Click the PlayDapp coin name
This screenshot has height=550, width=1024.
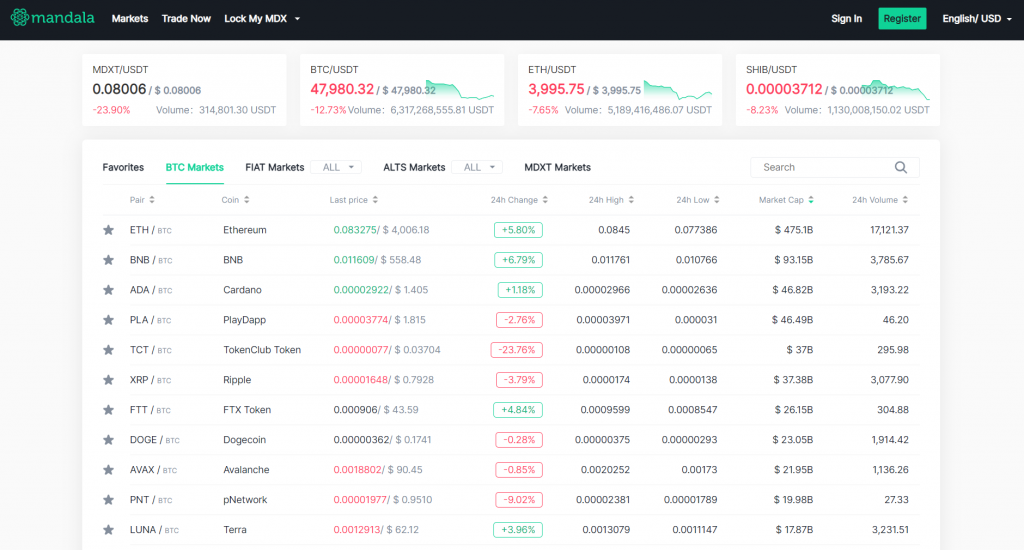(244, 320)
